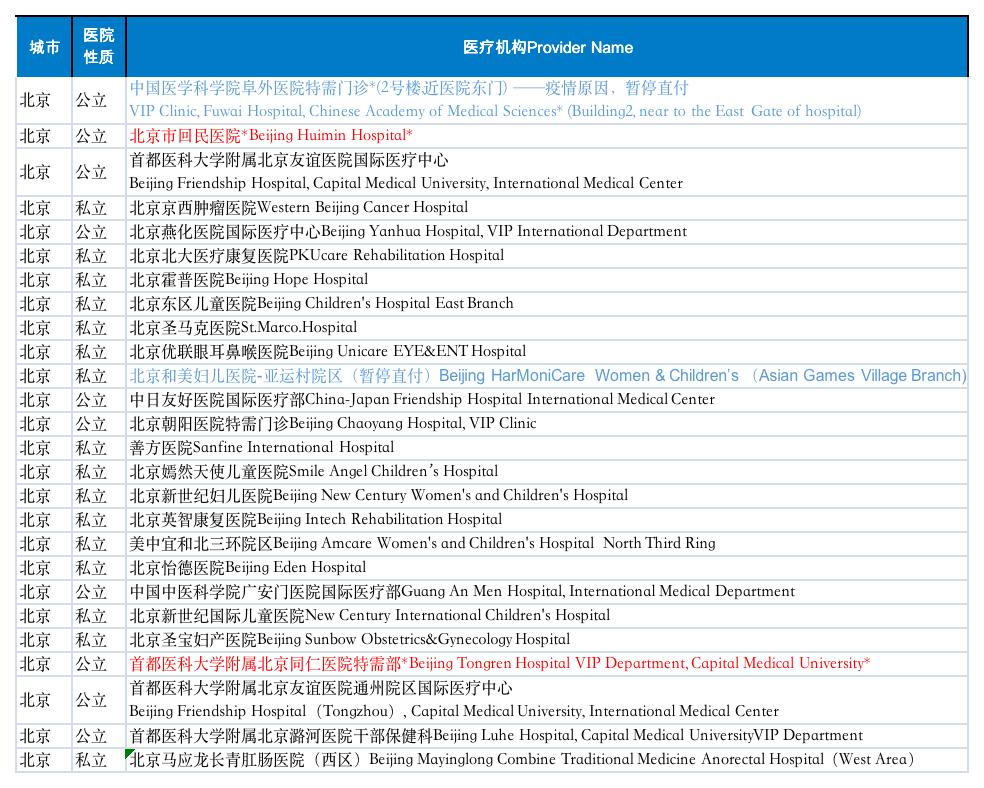Select 私立 cell in Intech Rehabilitation row
The width and height of the screenshot is (984, 788).
tap(99, 519)
